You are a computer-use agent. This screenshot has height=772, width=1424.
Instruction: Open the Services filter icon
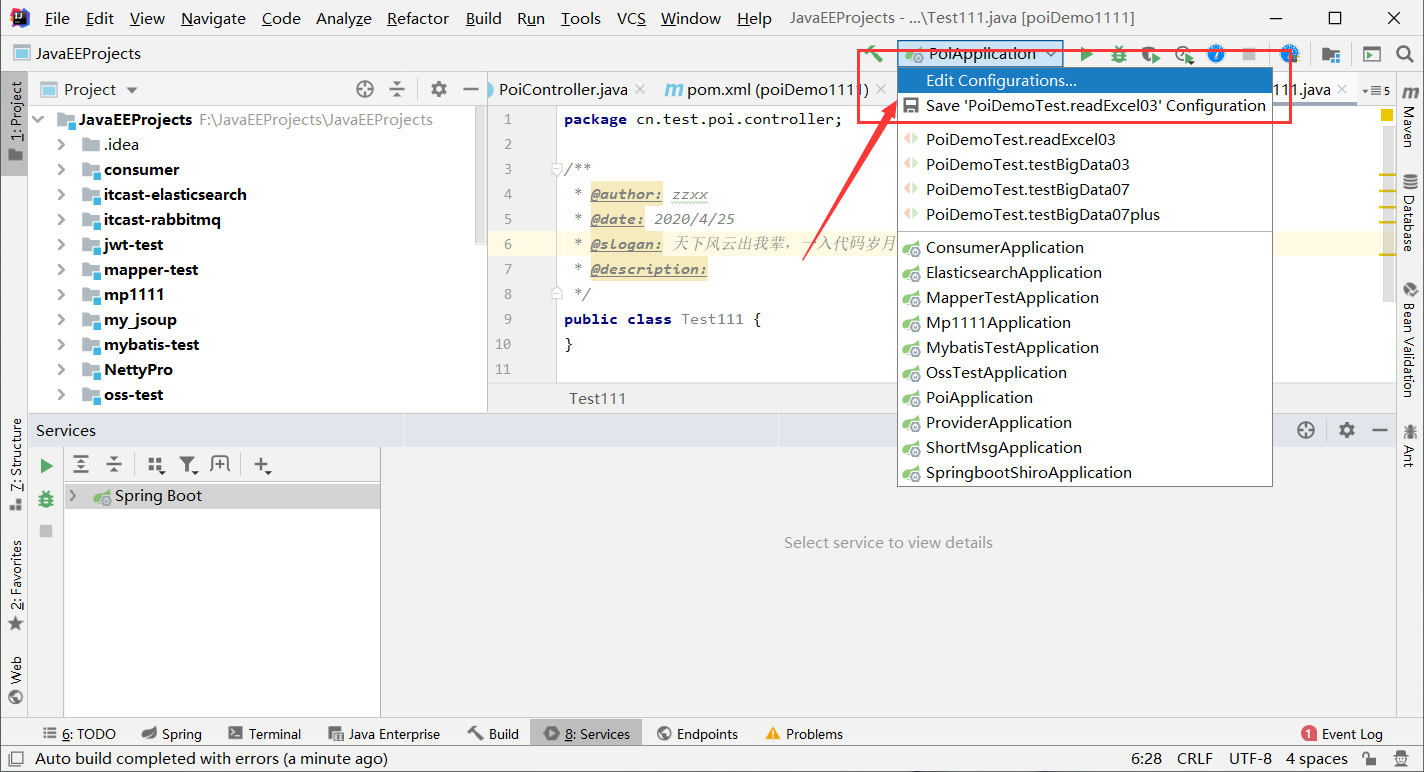188,464
